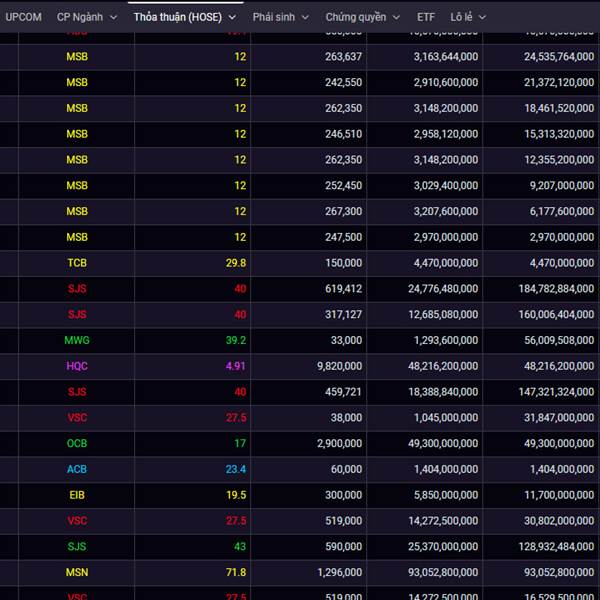Screen dimensions: 600x600
Task: Click MWG price 39.2
Action: pos(236,340)
